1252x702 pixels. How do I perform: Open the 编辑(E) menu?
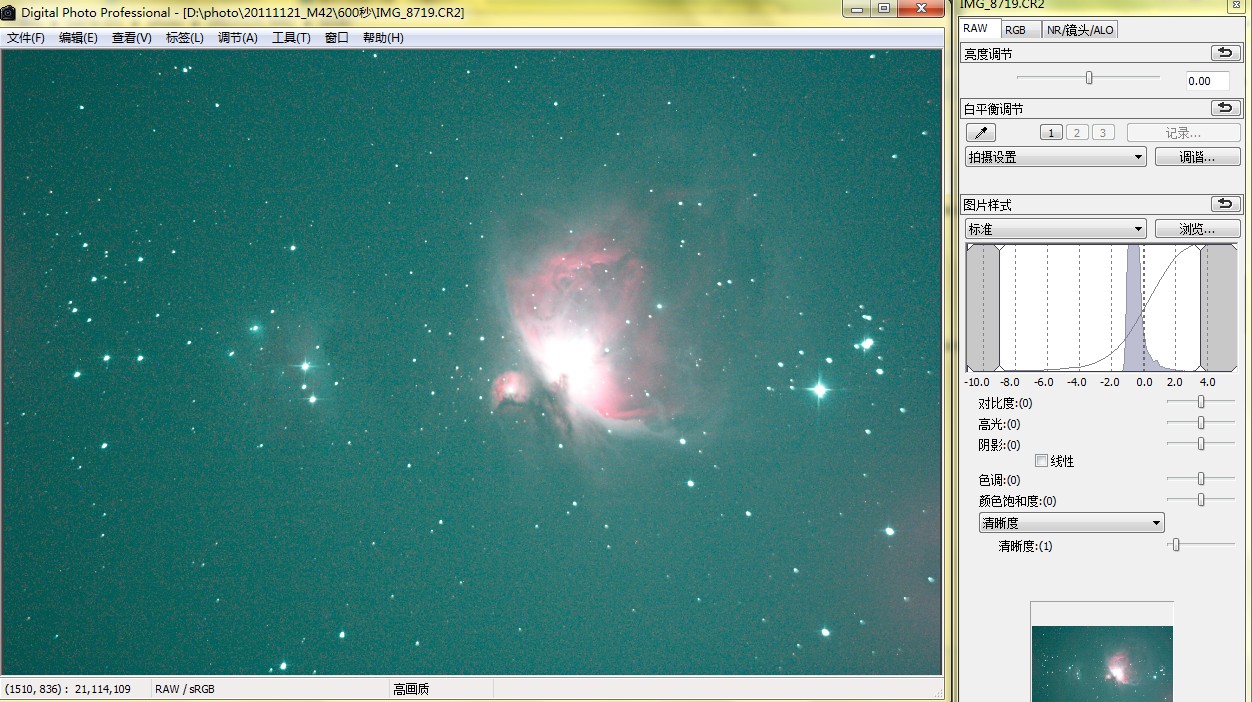pyautogui.click(x=78, y=38)
